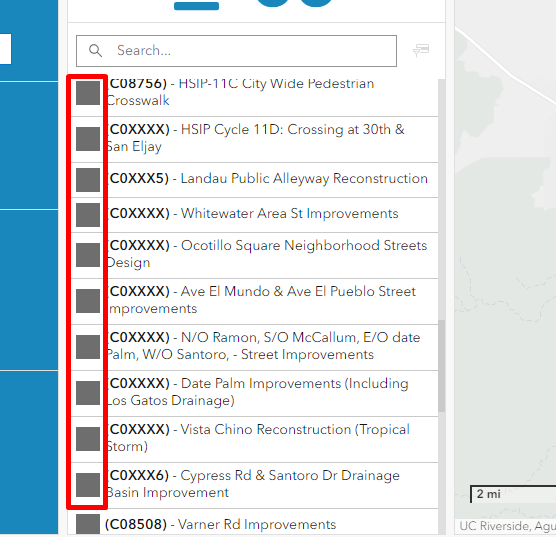Click gray square icon for HSIP-11C Pedestrian Crosswalk

tap(88, 93)
